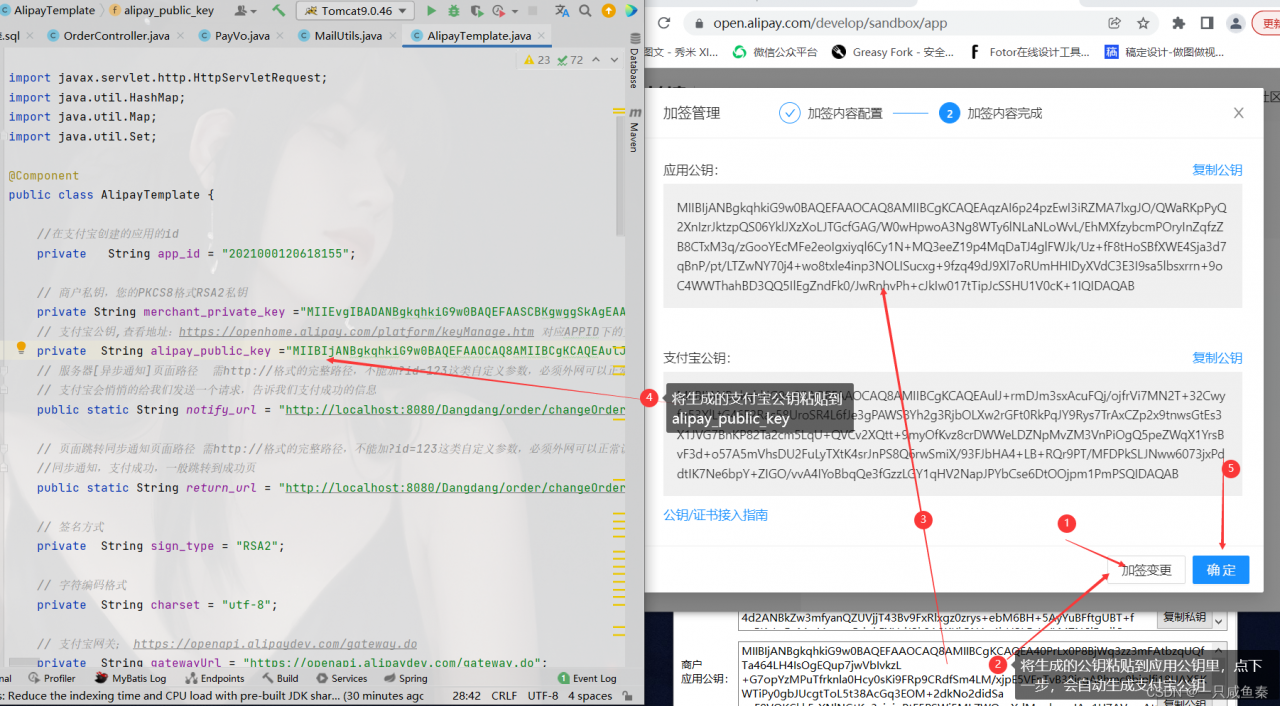The width and height of the screenshot is (1280, 706).
Task: Open the Event Log panel
Action: pyautogui.click(x=587, y=678)
